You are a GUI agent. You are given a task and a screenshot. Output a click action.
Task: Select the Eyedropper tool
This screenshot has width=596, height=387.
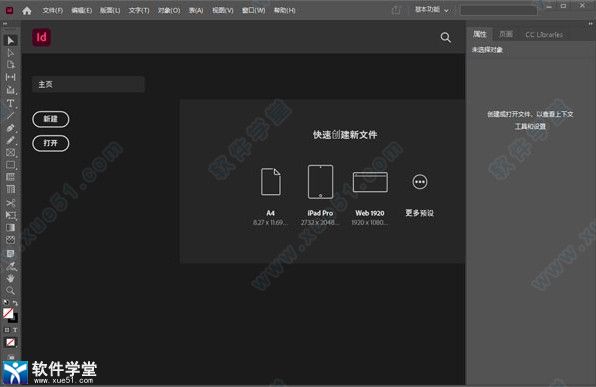click(x=11, y=266)
